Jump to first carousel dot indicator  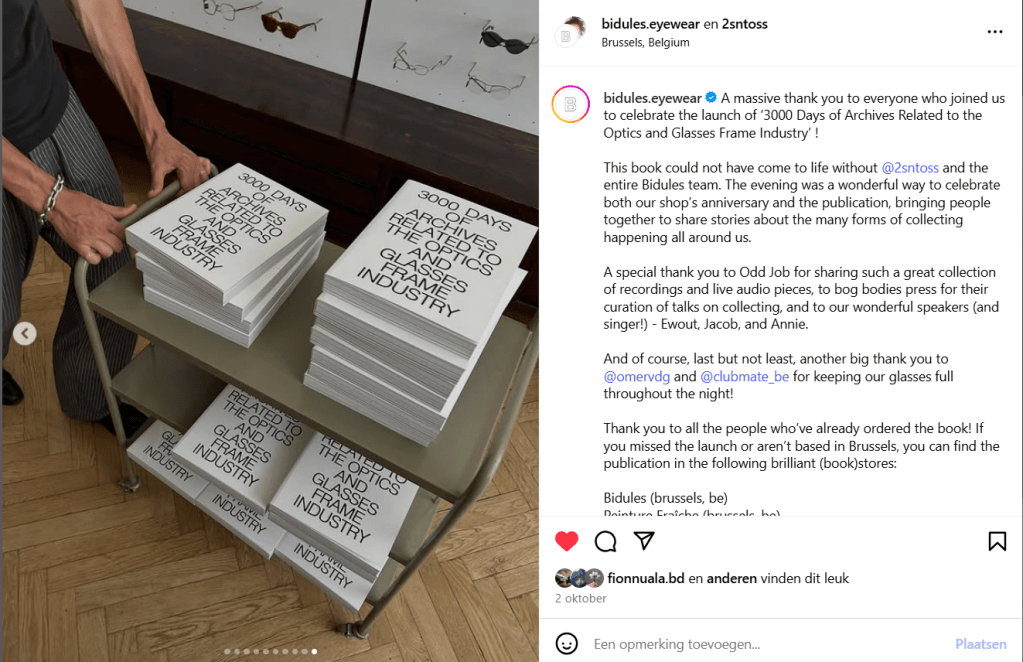pyautogui.click(x=227, y=652)
